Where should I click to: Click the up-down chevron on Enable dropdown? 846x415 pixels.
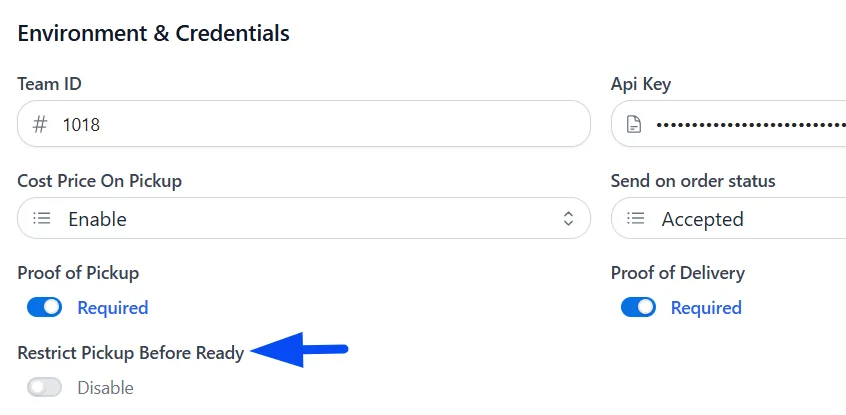(x=568, y=219)
